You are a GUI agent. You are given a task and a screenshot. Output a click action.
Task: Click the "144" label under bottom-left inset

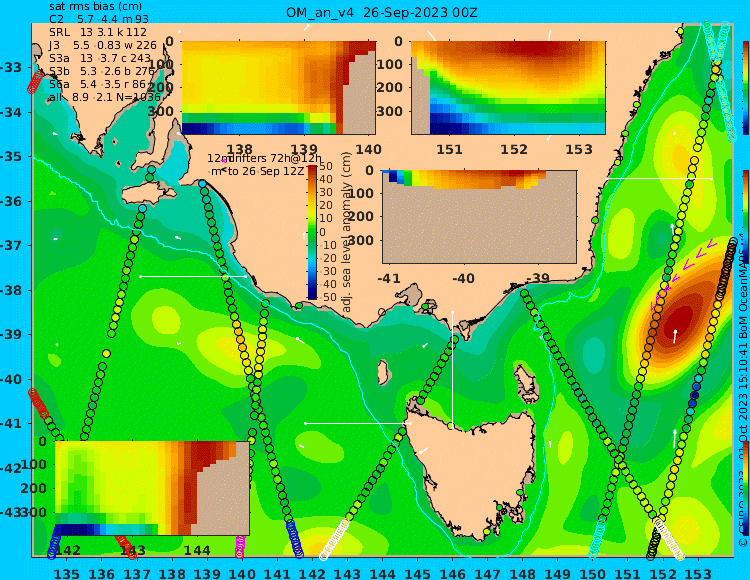197,550
